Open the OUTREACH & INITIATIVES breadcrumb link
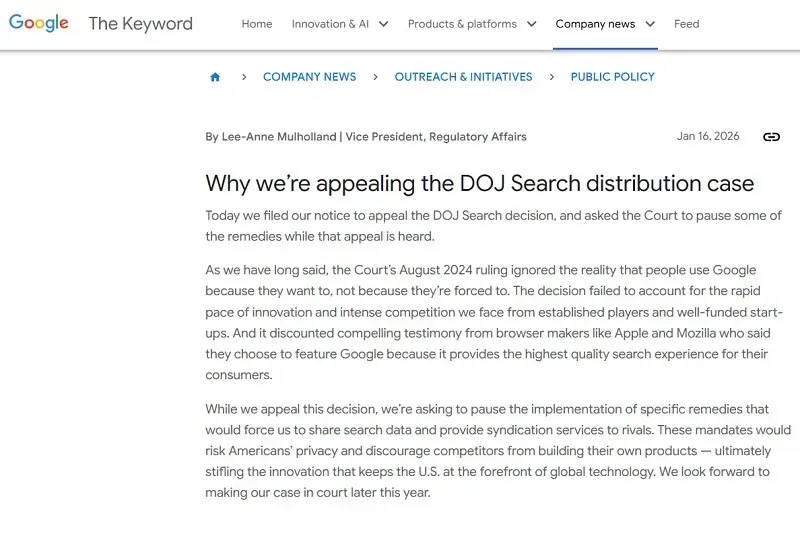The height and width of the screenshot is (560, 800). (463, 77)
